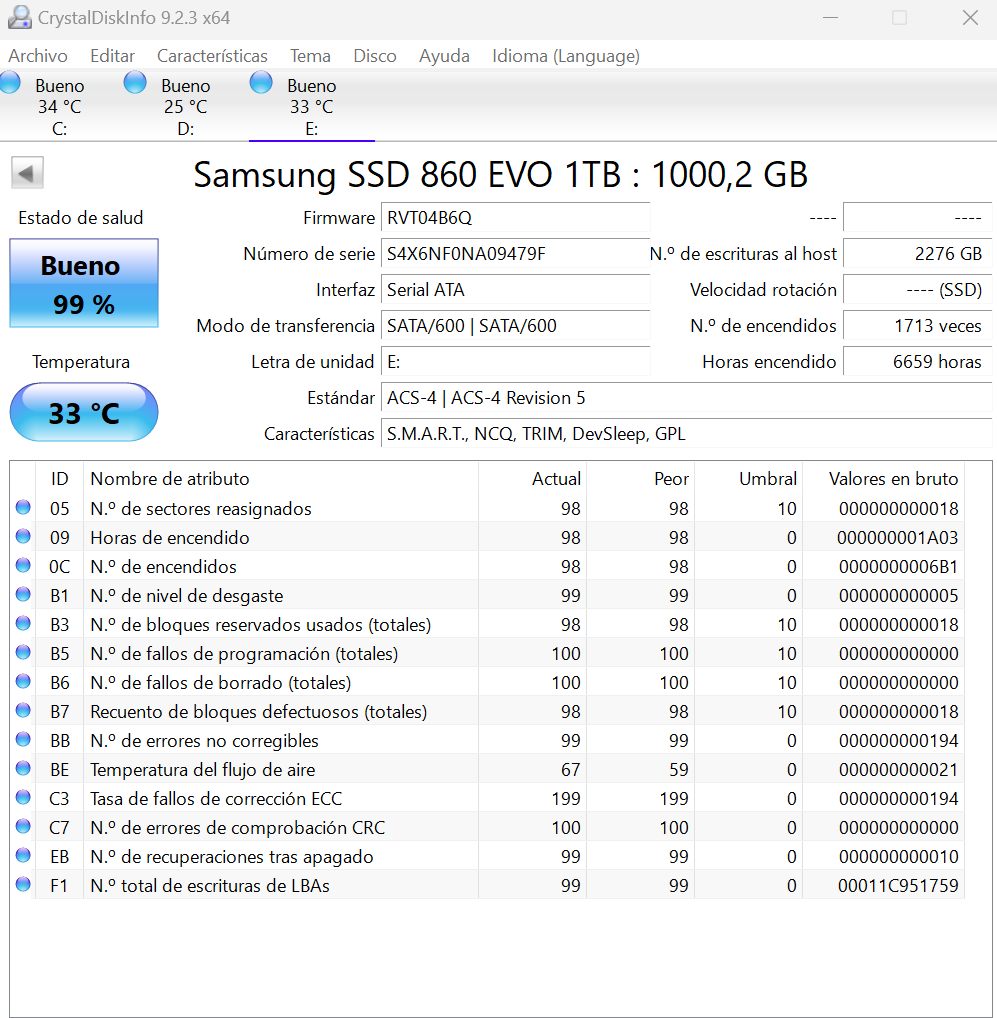The height and width of the screenshot is (1018, 997).
Task: Select 'N.º de sectores reasignados' attribute name
Action: pyautogui.click(x=201, y=509)
